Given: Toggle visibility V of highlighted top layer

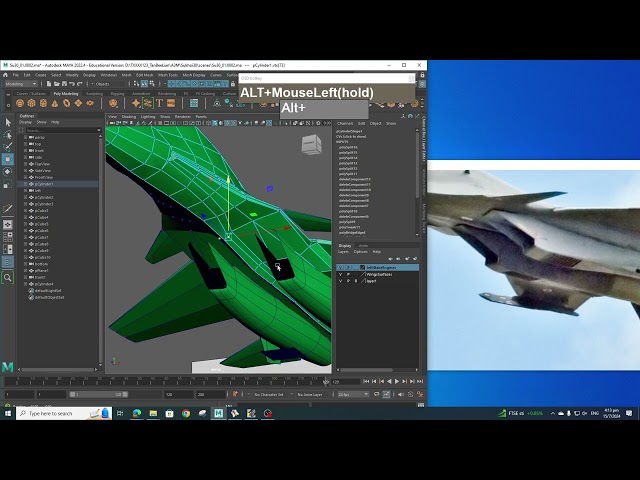Looking at the screenshot, I should point(340,267).
